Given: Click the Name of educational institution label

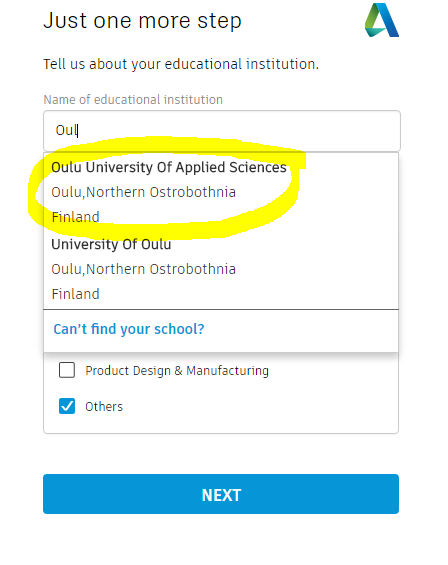Looking at the screenshot, I should (x=133, y=99).
